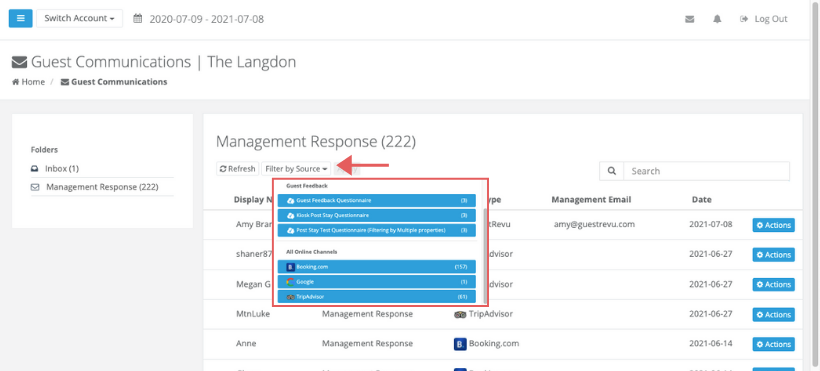Viewport: 820px width, 371px height.
Task: Go to the Home breadcrumb icon
Action: [x=16, y=82]
